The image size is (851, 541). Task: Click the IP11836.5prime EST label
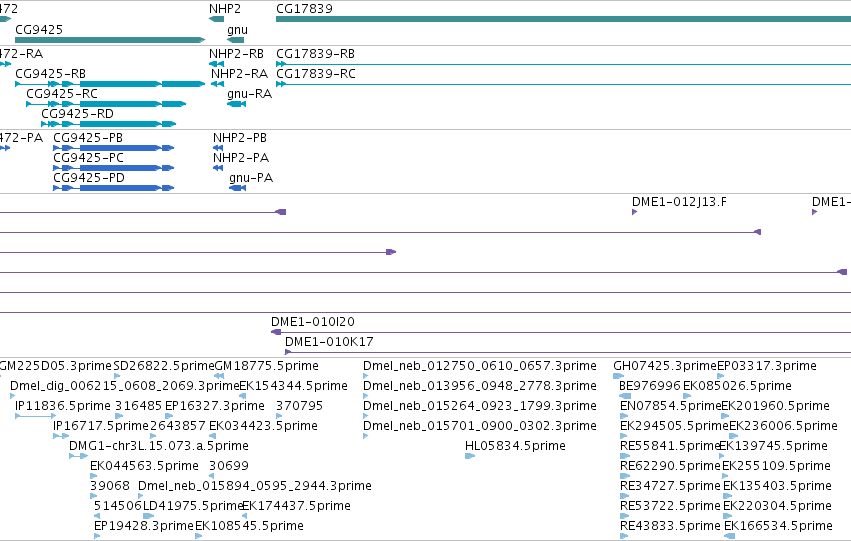pos(63,406)
